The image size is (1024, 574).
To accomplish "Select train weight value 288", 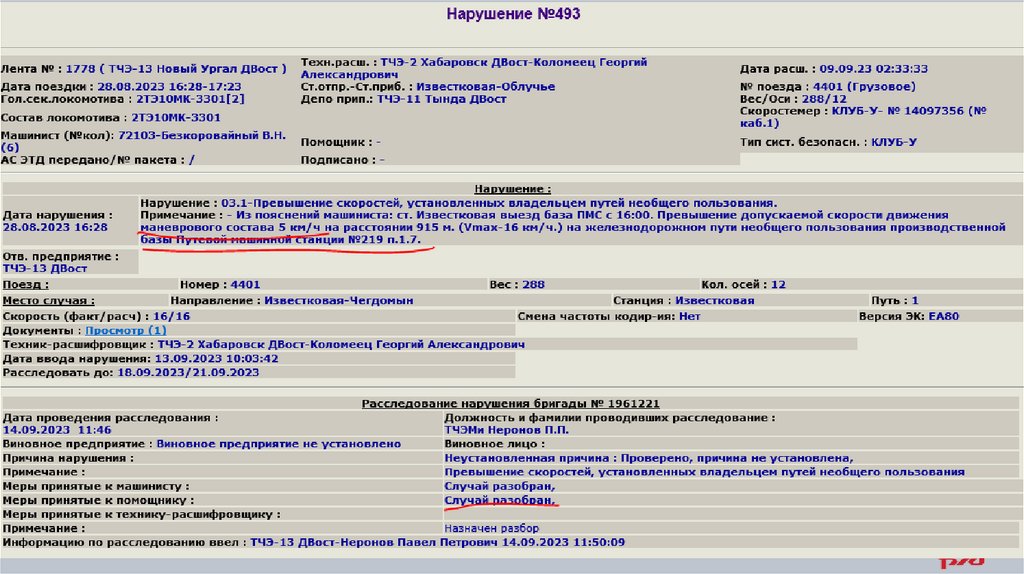I will pos(533,285).
